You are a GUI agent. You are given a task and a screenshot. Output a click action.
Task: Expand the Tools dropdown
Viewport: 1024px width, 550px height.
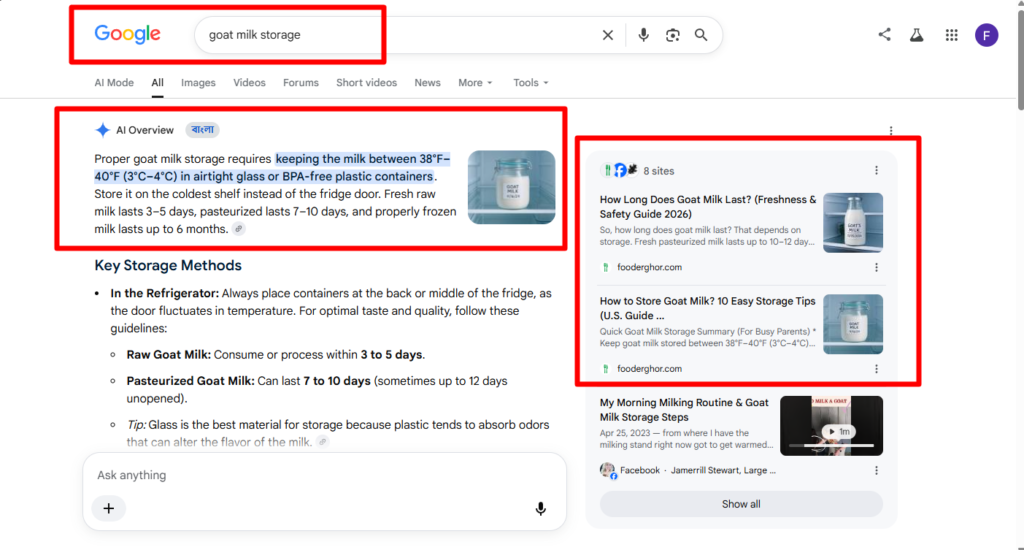coord(530,83)
